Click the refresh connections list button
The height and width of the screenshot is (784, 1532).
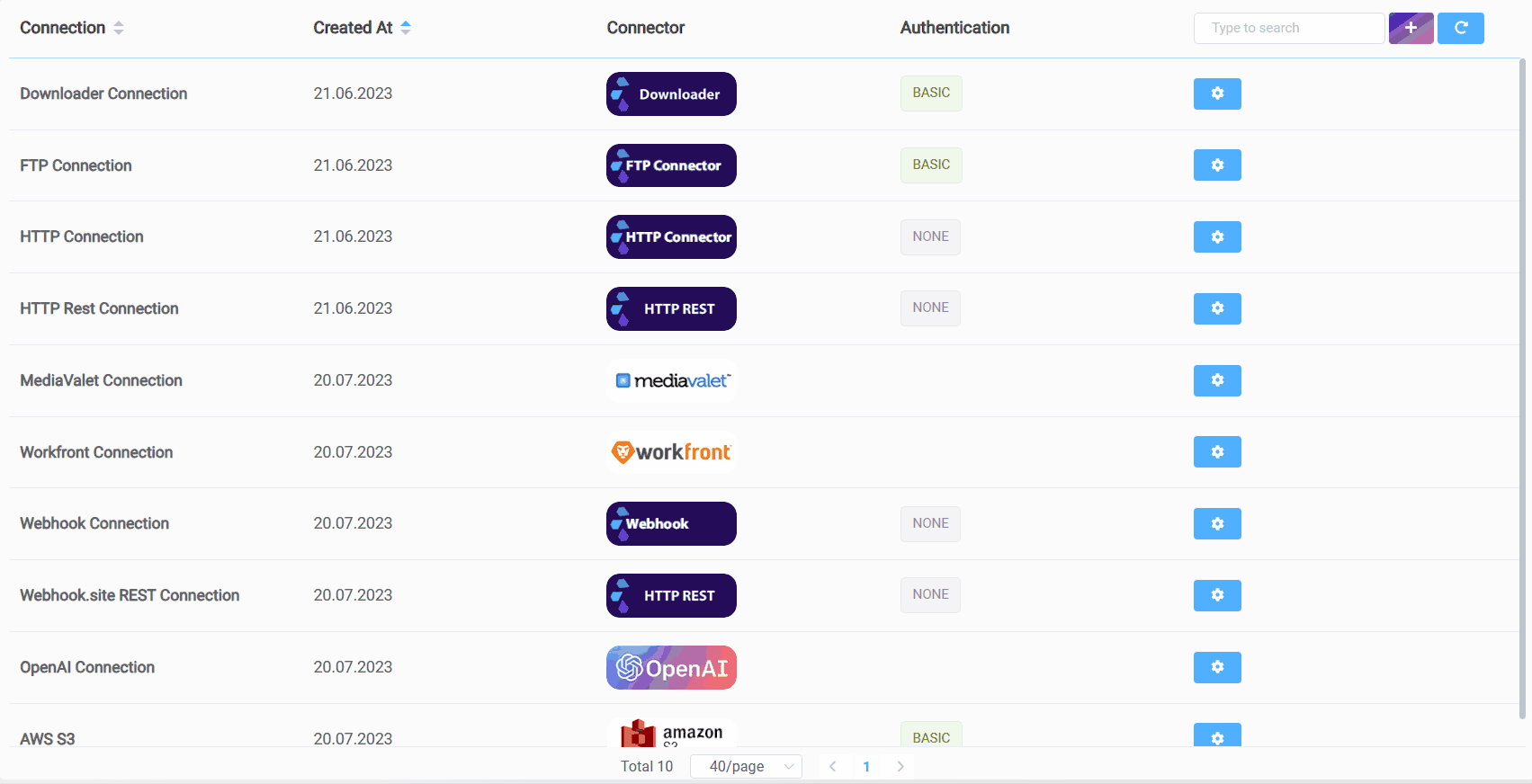1460,28
